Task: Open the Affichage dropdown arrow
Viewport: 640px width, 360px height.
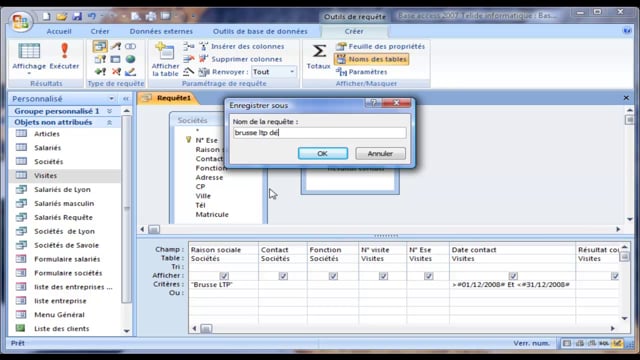Action: 29,74
